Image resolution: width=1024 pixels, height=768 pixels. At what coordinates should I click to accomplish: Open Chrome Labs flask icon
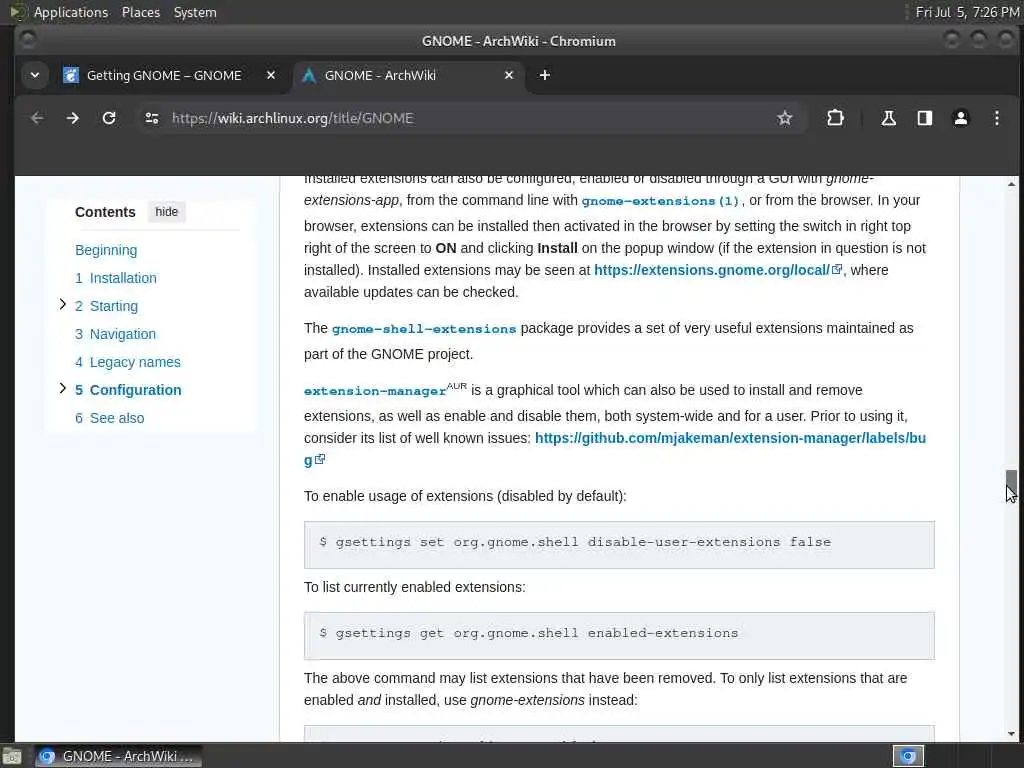pos(888,118)
